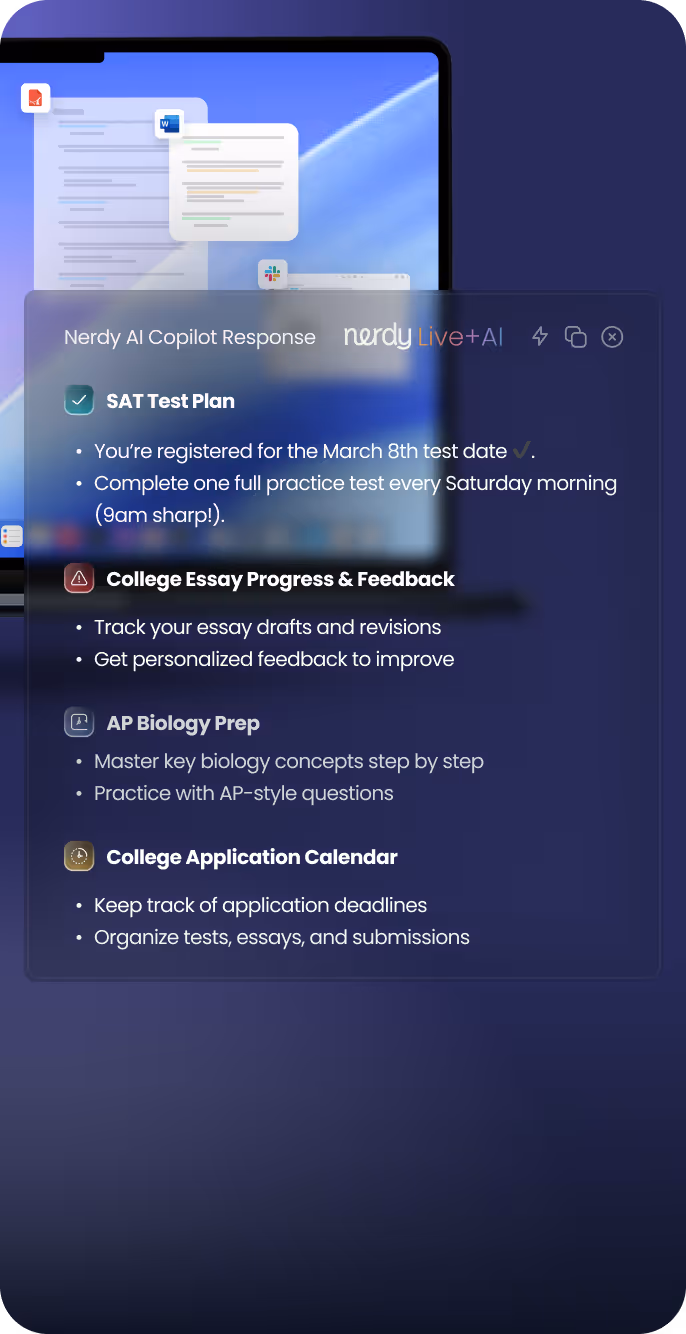The height and width of the screenshot is (1334, 686).
Task: Toggle the SAT Test Plan checkmark box
Action: [x=79, y=401]
